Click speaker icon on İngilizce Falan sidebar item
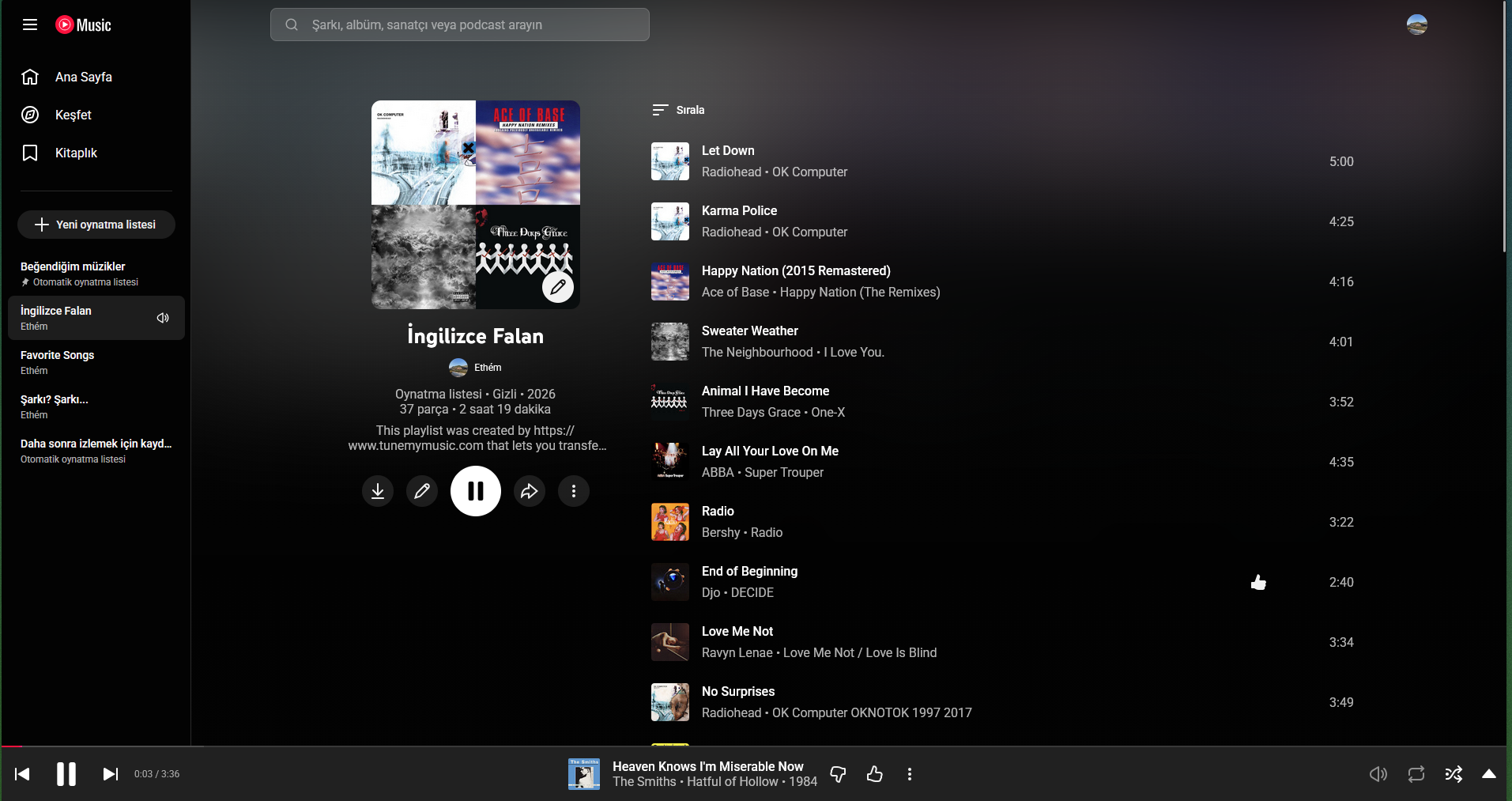The height and width of the screenshot is (801, 1512). click(x=163, y=318)
